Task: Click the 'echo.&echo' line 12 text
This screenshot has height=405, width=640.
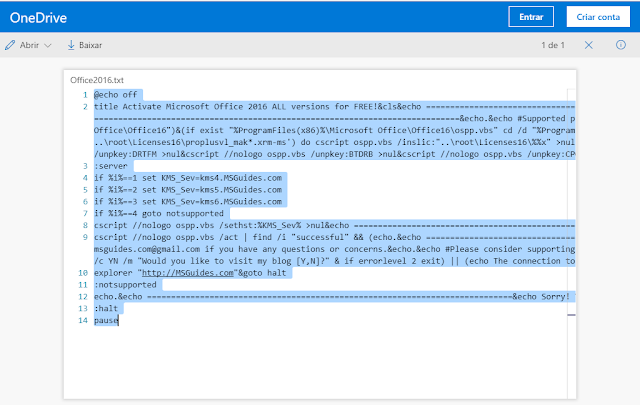Action: tap(334, 296)
